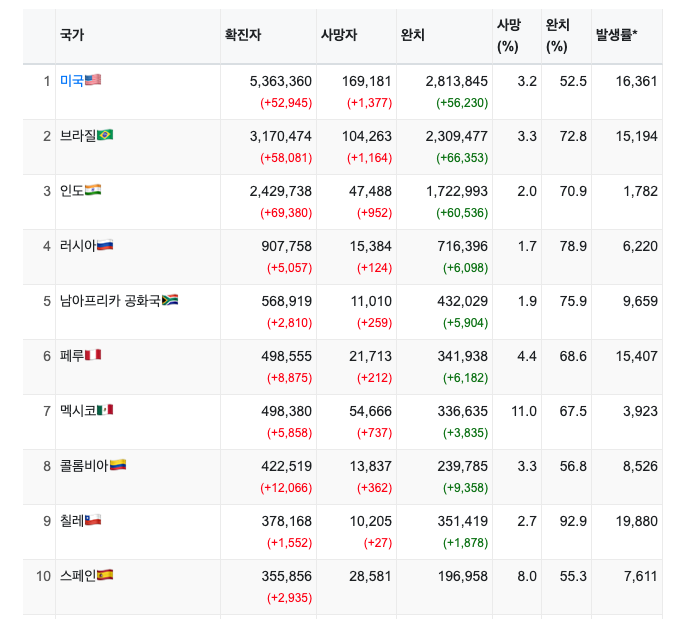Click Brazil confirmed cases 3,170,474
The height and width of the screenshot is (619, 684).
tap(280, 136)
